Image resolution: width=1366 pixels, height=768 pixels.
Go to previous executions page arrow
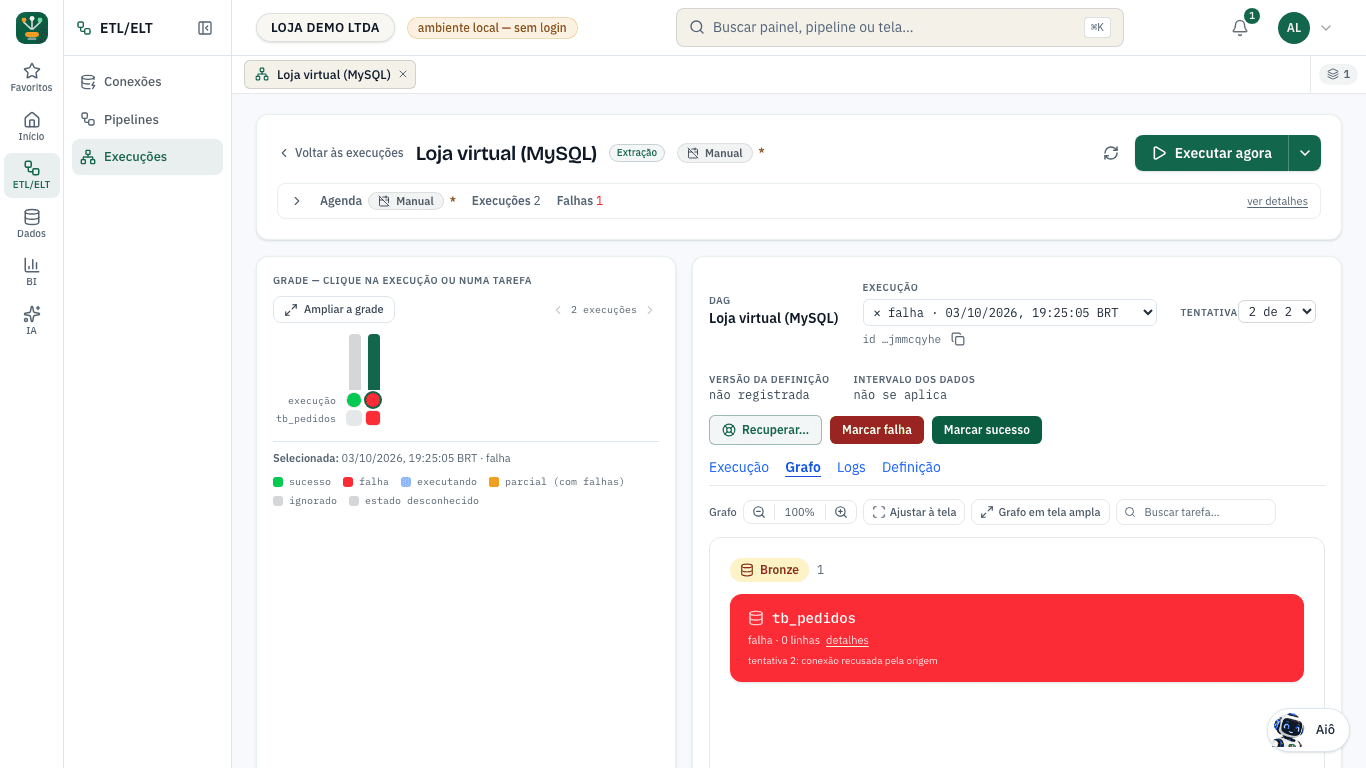[x=558, y=310]
